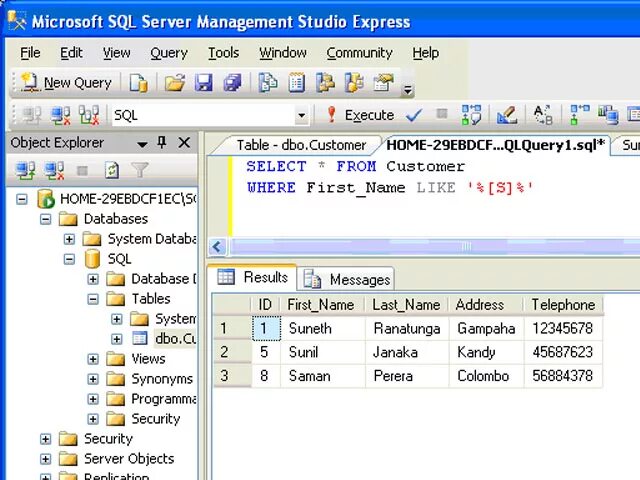Click the Registered Servers icon in toolbar
Viewport: 640px width, 480px height.
(268, 83)
